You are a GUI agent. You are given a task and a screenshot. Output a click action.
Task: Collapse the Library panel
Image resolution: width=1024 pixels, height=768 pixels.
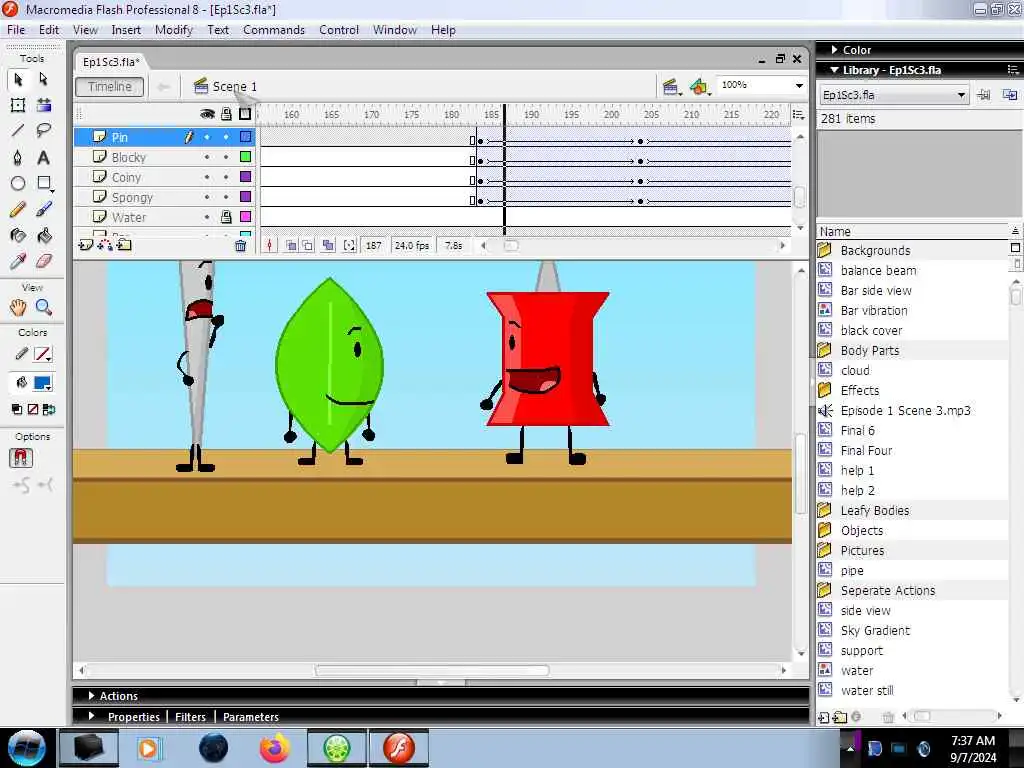[x=834, y=70]
